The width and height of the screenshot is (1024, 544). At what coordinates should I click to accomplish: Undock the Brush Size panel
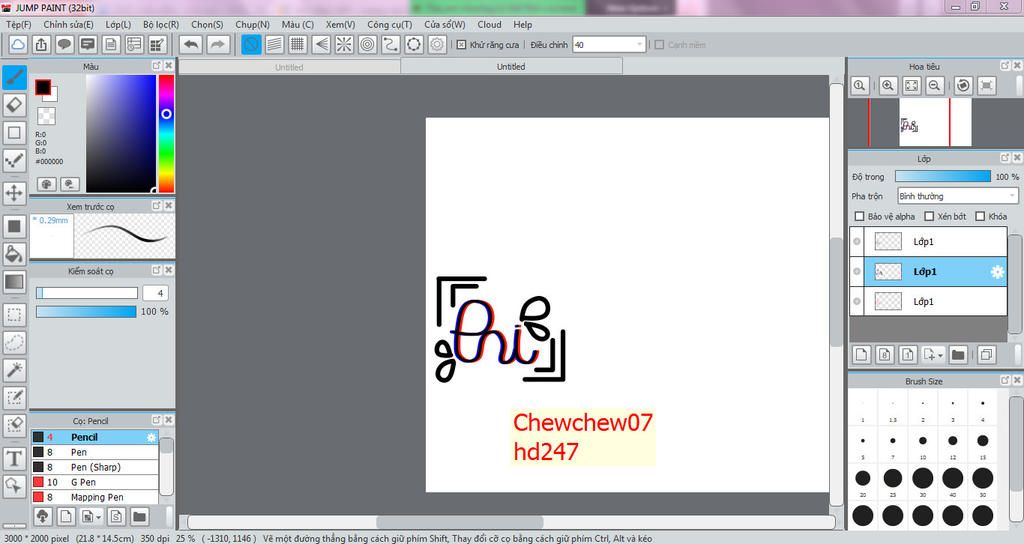1005,380
